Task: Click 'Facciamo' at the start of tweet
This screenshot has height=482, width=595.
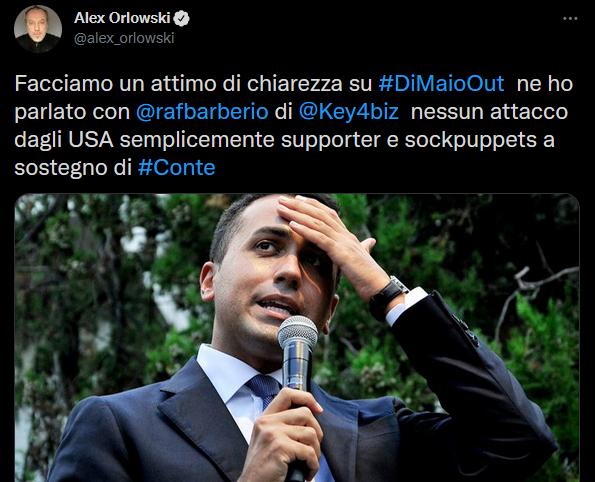Action: [64, 83]
